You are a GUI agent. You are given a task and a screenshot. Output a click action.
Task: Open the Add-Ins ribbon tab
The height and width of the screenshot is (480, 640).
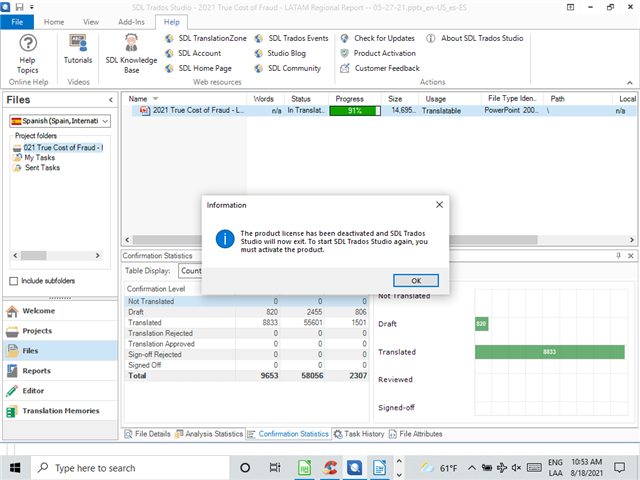[x=131, y=22]
